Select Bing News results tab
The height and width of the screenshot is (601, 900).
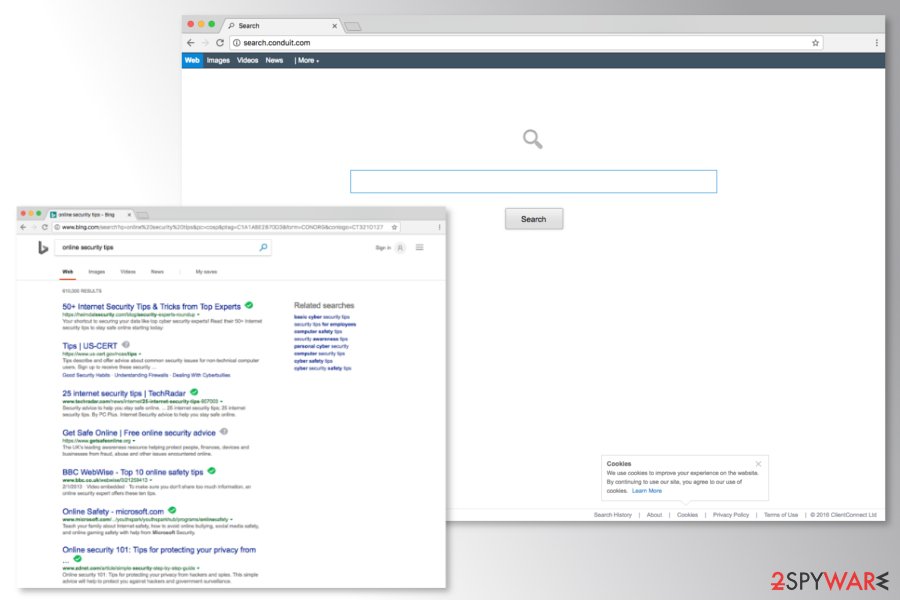(157, 272)
